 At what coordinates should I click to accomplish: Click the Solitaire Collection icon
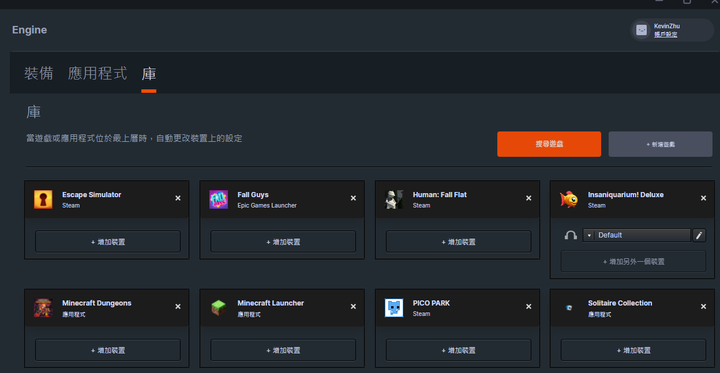pos(569,308)
